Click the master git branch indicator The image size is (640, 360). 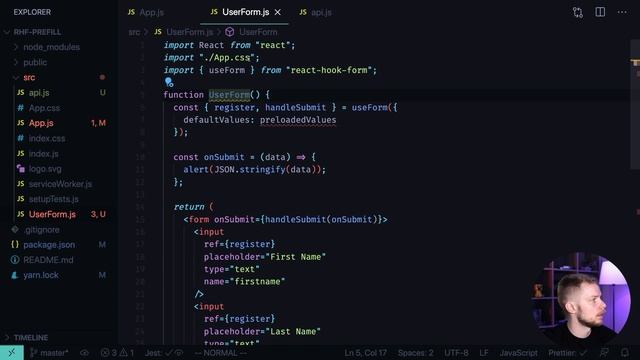point(49,353)
